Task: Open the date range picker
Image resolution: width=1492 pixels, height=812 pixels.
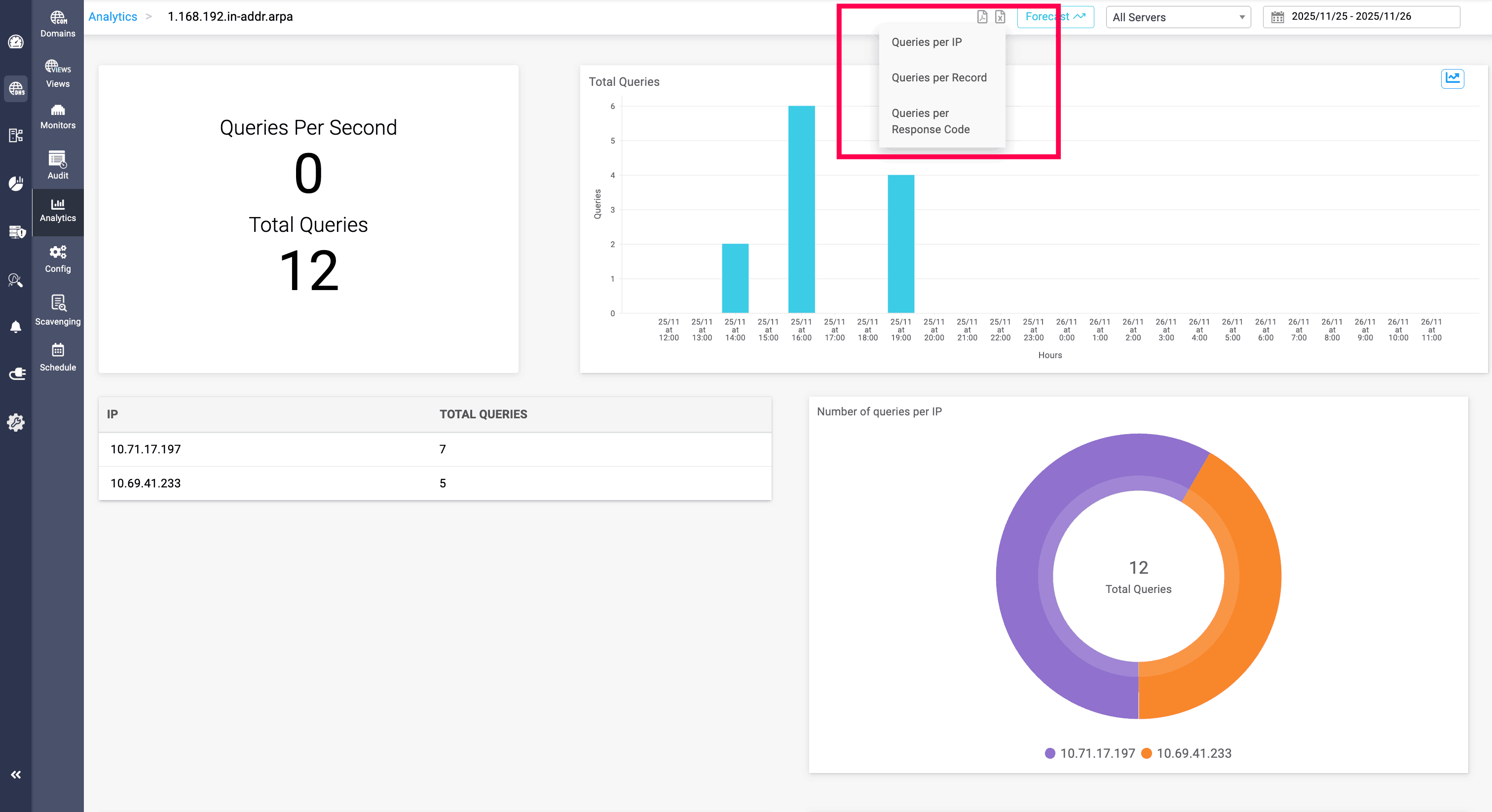Action: [1361, 17]
